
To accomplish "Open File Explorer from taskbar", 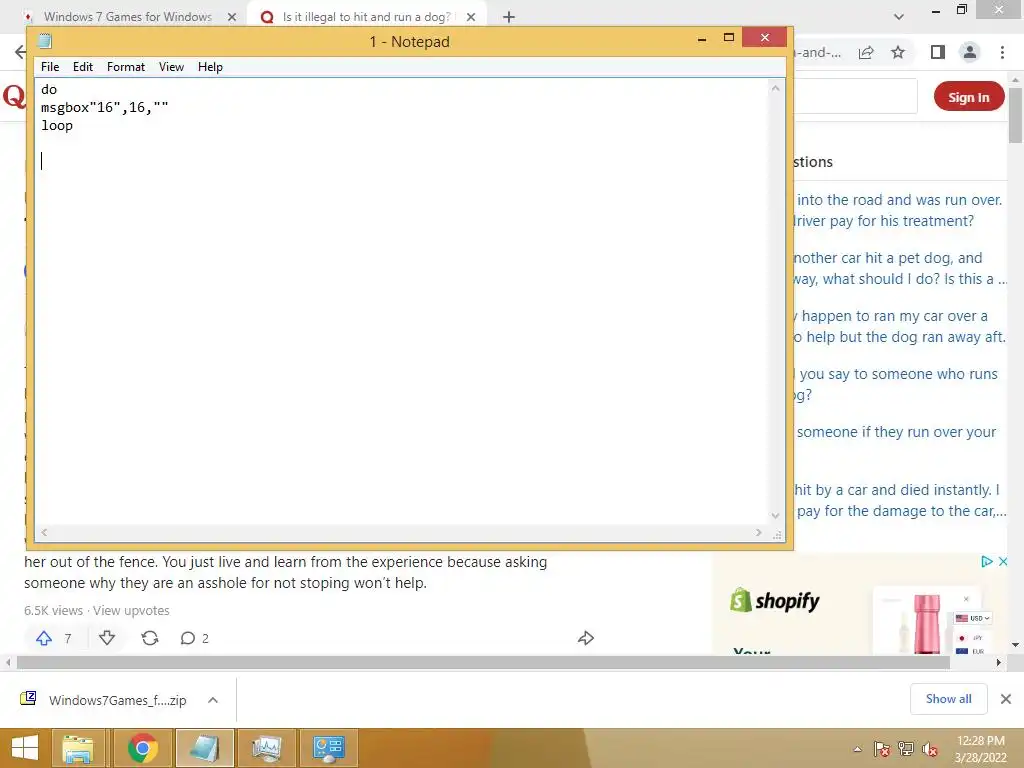I will pos(78,748).
